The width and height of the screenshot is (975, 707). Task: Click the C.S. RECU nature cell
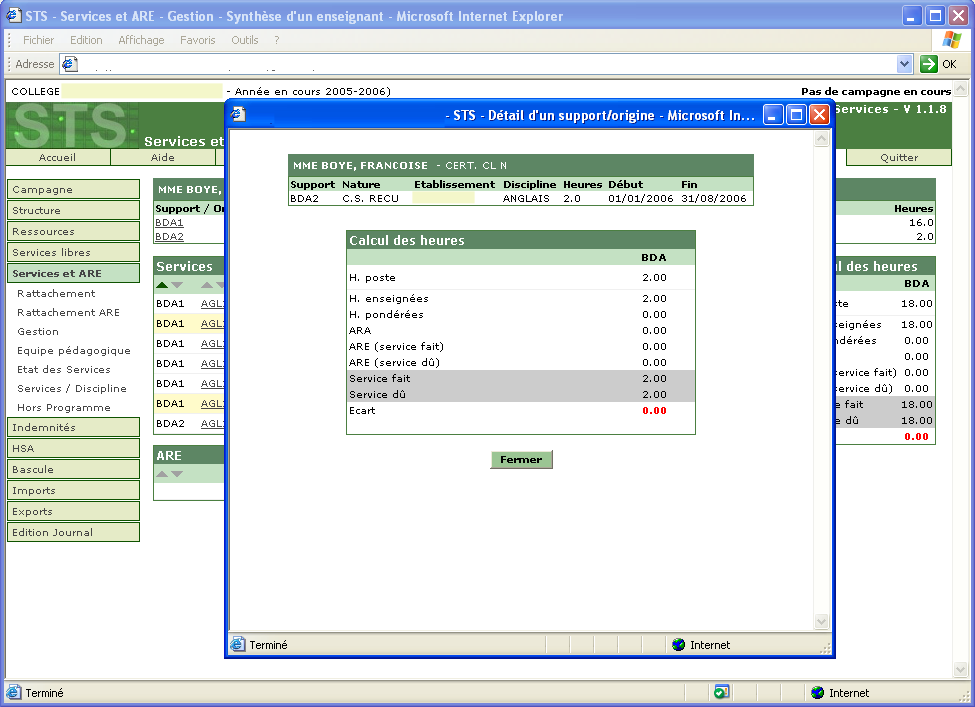(371, 198)
